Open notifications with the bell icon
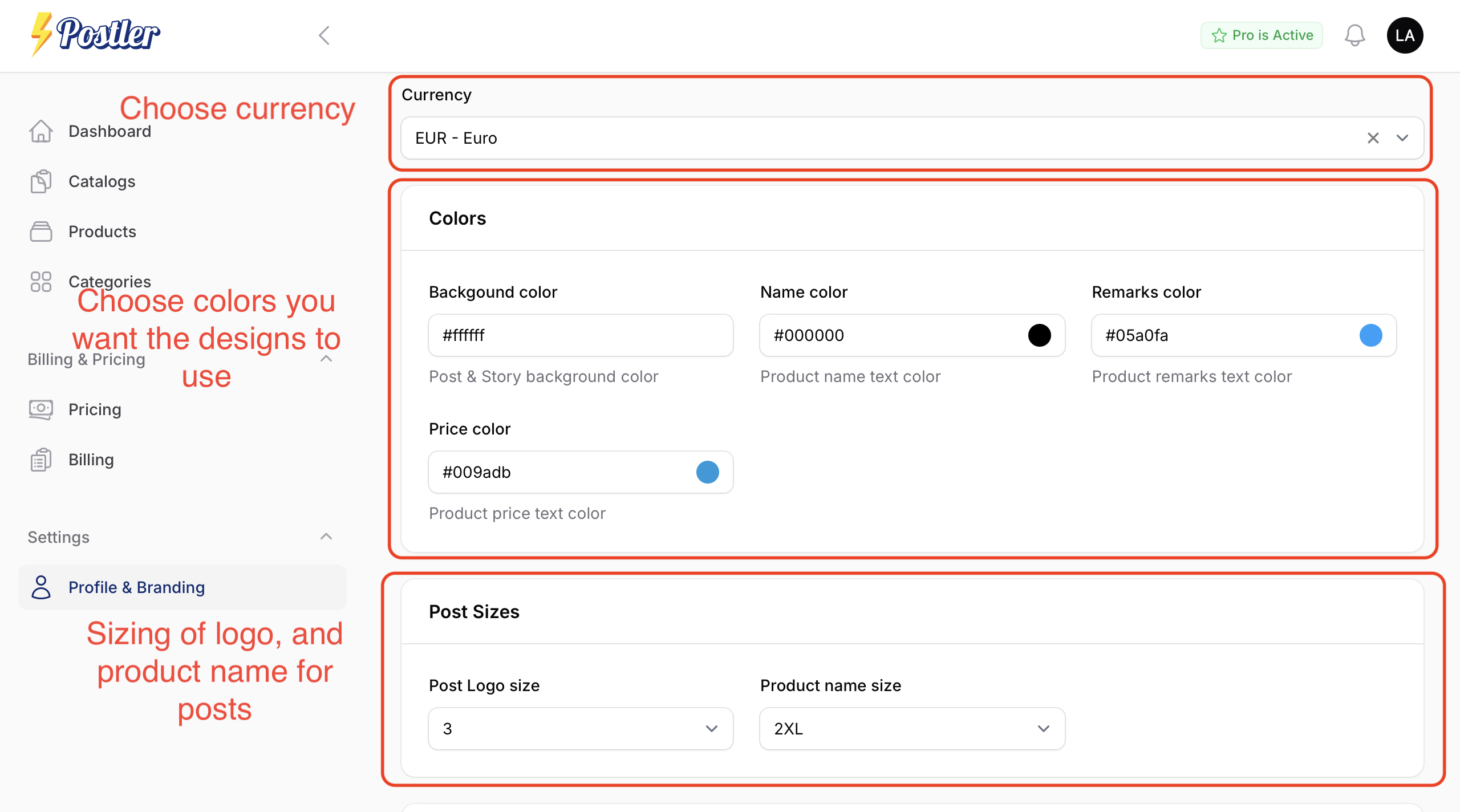1460x812 pixels. (1355, 35)
